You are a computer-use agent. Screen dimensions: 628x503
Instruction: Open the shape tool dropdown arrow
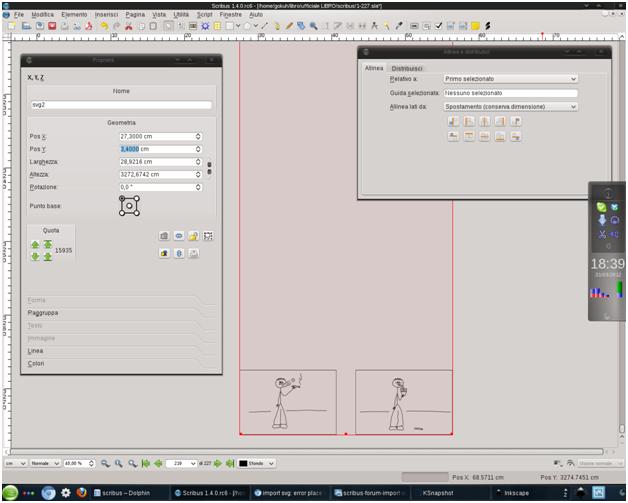click(x=238, y=26)
